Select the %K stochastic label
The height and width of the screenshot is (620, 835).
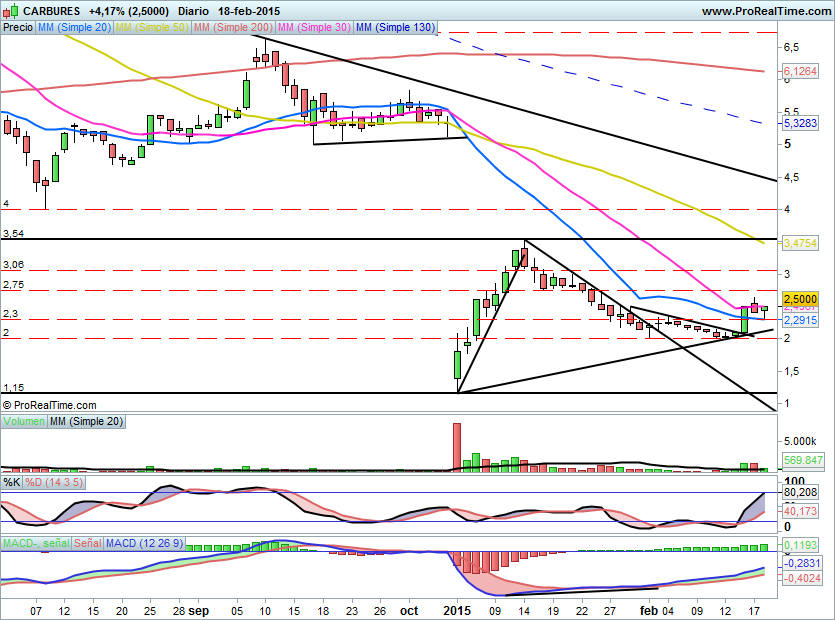pos(12,483)
